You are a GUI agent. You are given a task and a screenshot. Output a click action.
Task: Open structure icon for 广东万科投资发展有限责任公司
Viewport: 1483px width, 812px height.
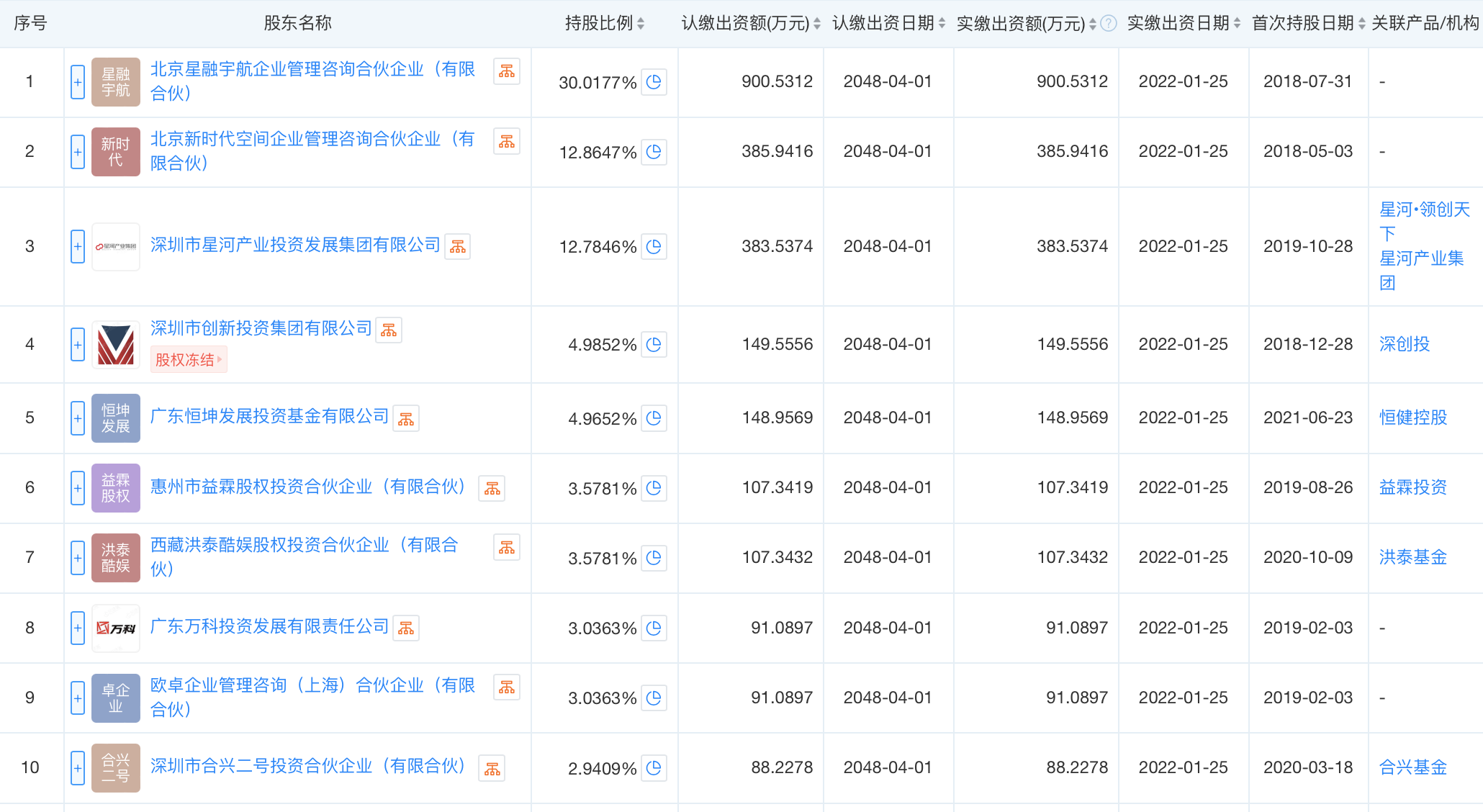[406, 628]
